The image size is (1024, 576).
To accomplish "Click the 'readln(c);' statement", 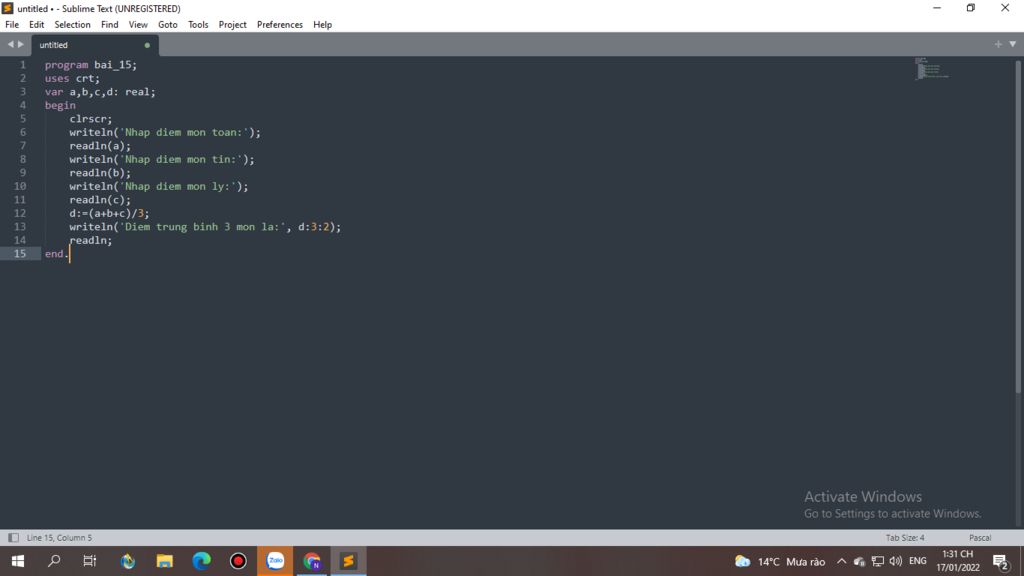I will coord(100,200).
